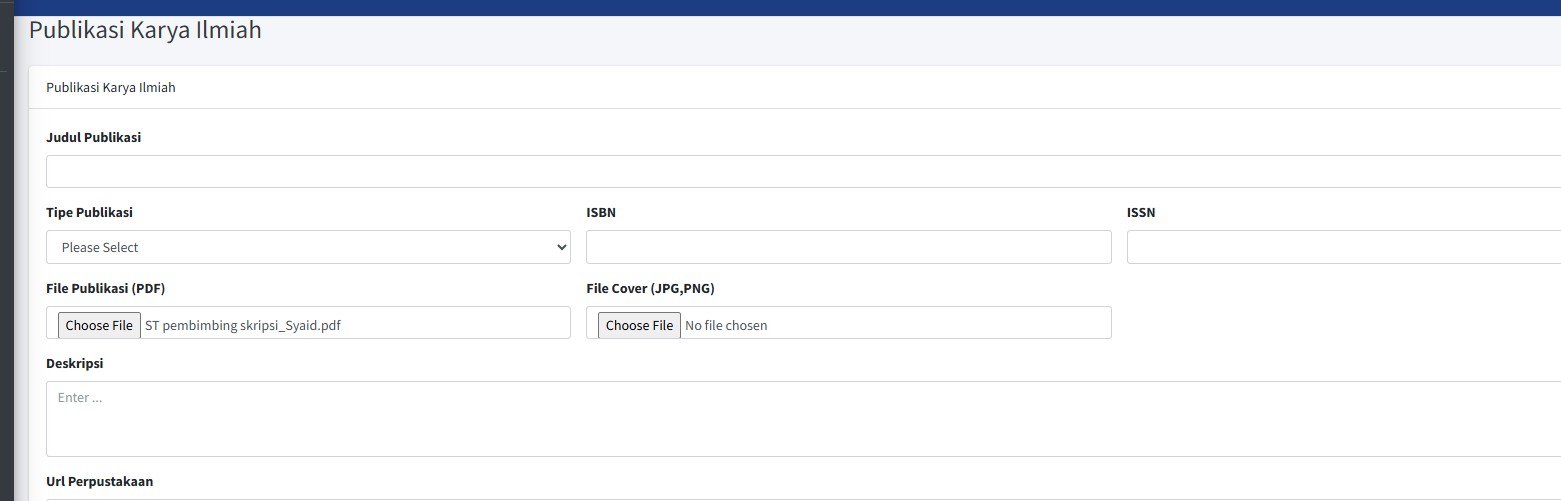Click the Publikasi Karya Ilmiah card header
The image size is (1561, 501).
(x=111, y=87)
